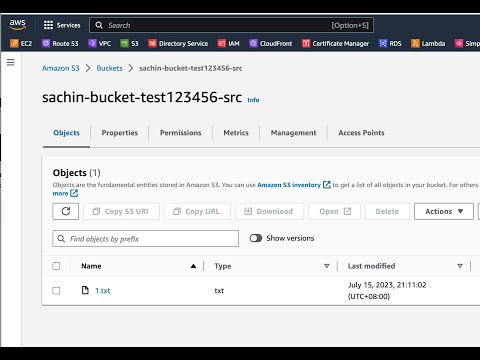This screenshot has height=360, width=480.
Task: Open the Services grid menu
Action: pos(62,25)
